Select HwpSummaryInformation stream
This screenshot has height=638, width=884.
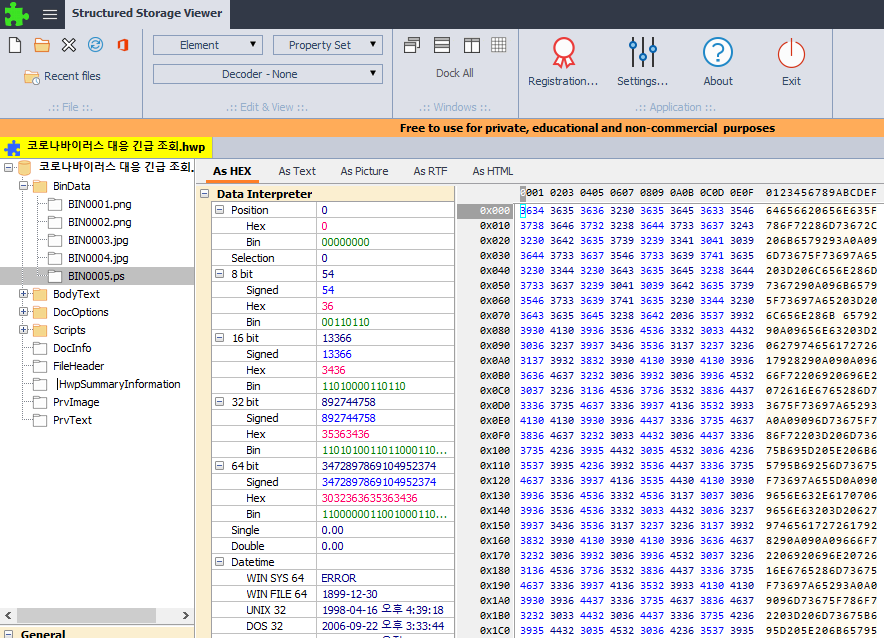point(118,384)
